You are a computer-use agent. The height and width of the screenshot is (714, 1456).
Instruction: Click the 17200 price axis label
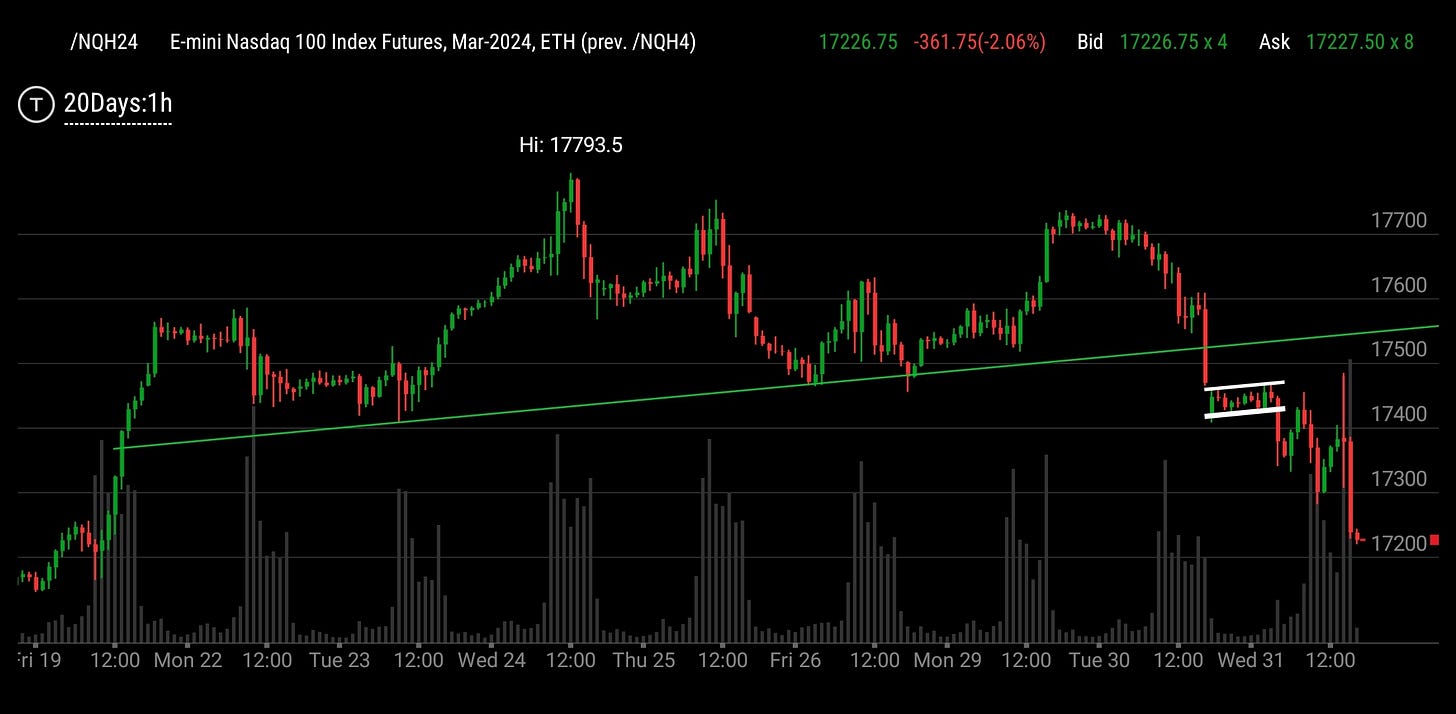pyautogui.click(x=1399, y=544)
